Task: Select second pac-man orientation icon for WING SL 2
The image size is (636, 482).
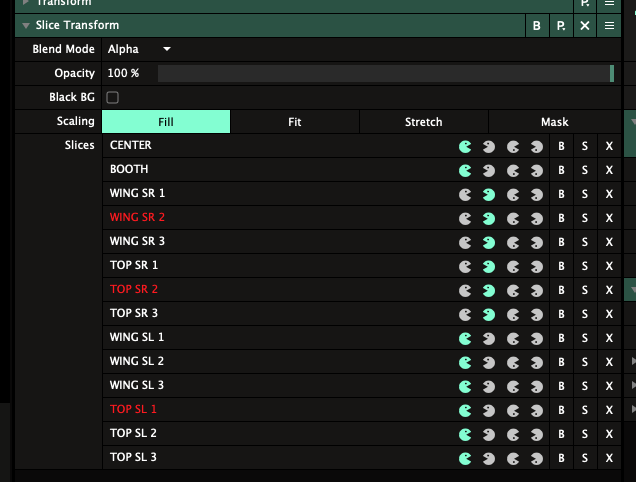Action: [489, 362]
